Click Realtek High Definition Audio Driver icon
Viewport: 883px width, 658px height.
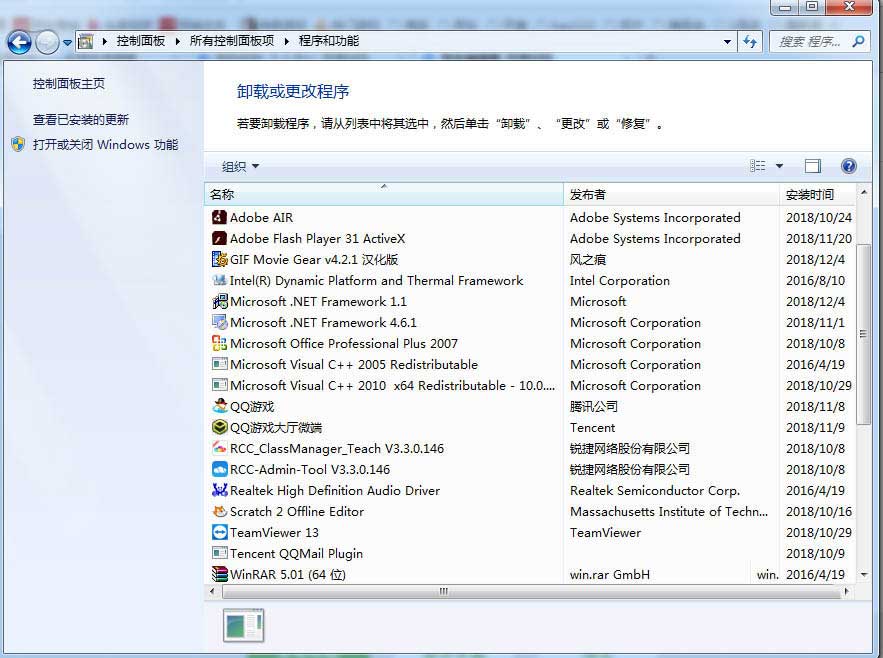tap(219, 490)
